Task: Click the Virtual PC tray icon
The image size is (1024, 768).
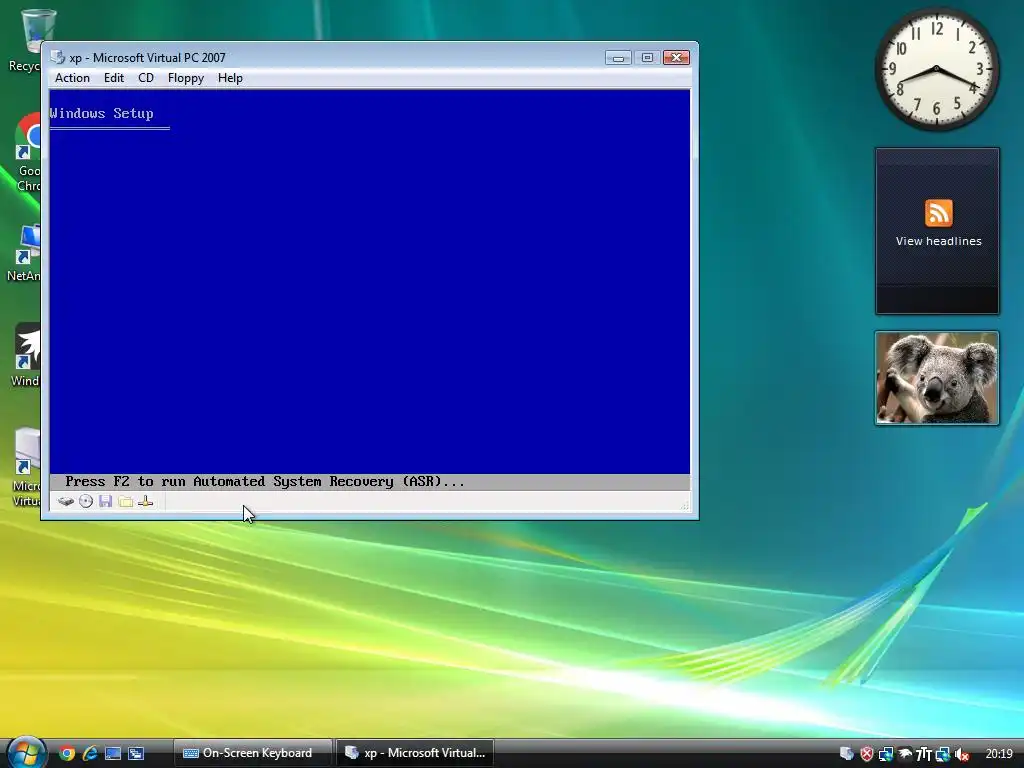Action: (x=846, y=754)
